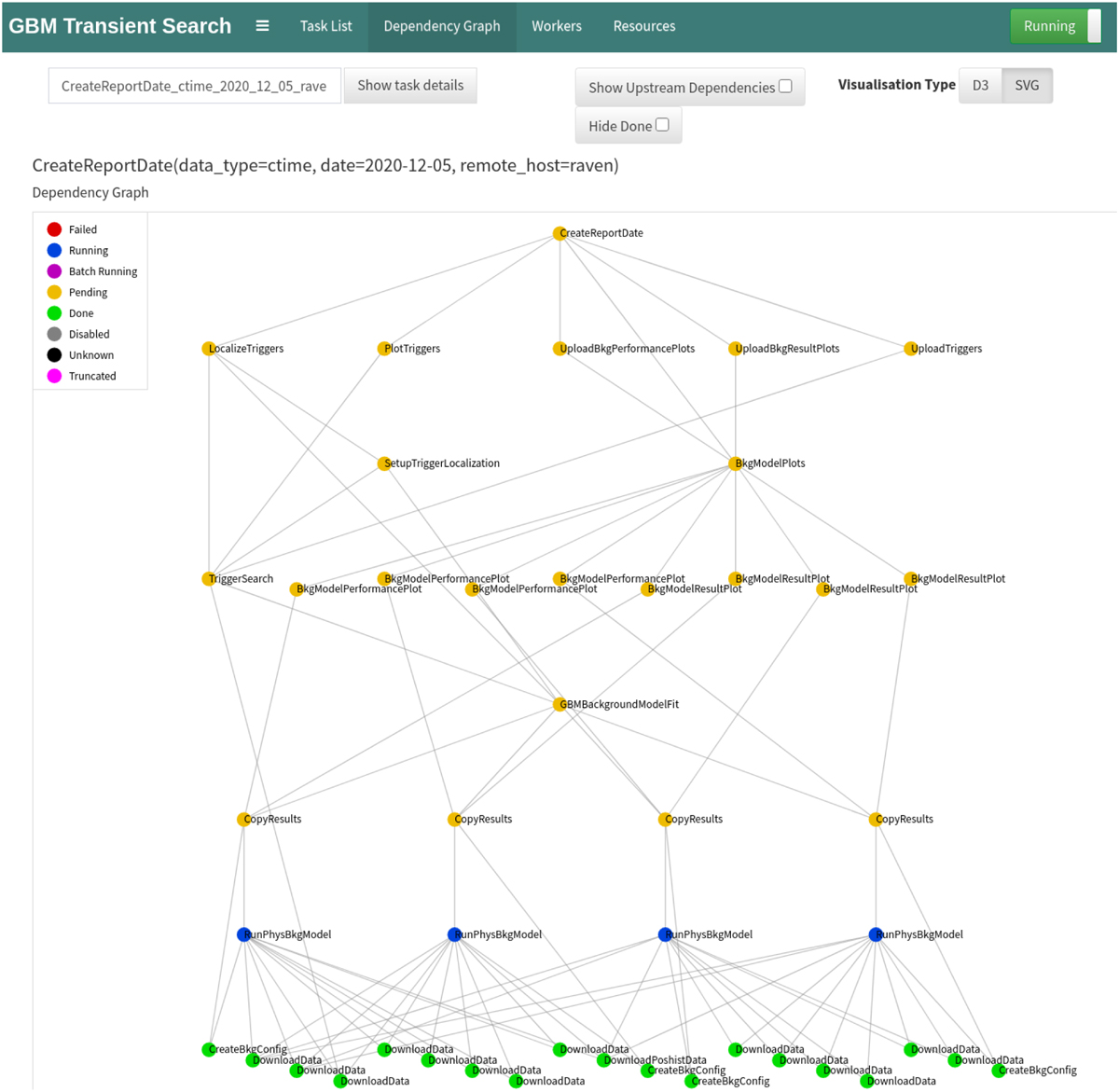Switch visualisation type to D3
1119x1092 pixels.
[980, 86]
